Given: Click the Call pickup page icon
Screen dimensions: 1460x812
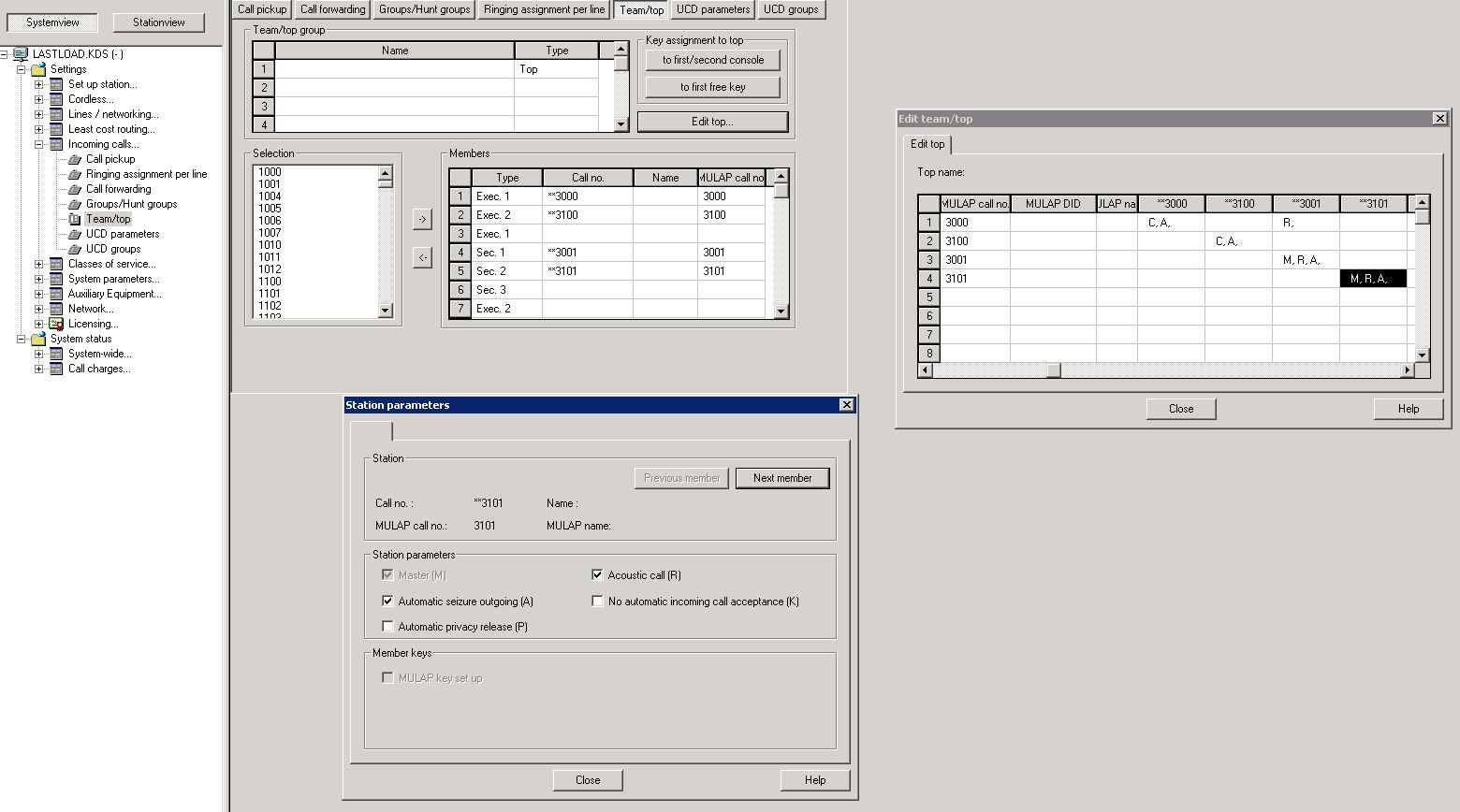Looking at the screenshot, I should tap(75, 159).
